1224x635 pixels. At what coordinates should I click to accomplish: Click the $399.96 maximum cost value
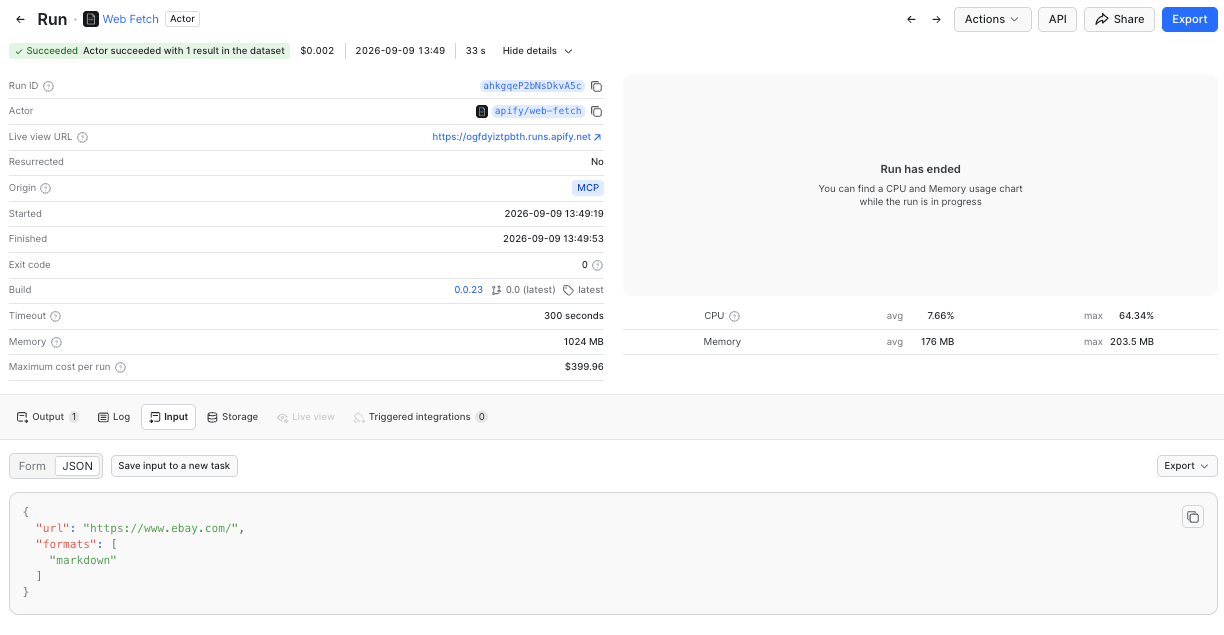click(584, 367)
